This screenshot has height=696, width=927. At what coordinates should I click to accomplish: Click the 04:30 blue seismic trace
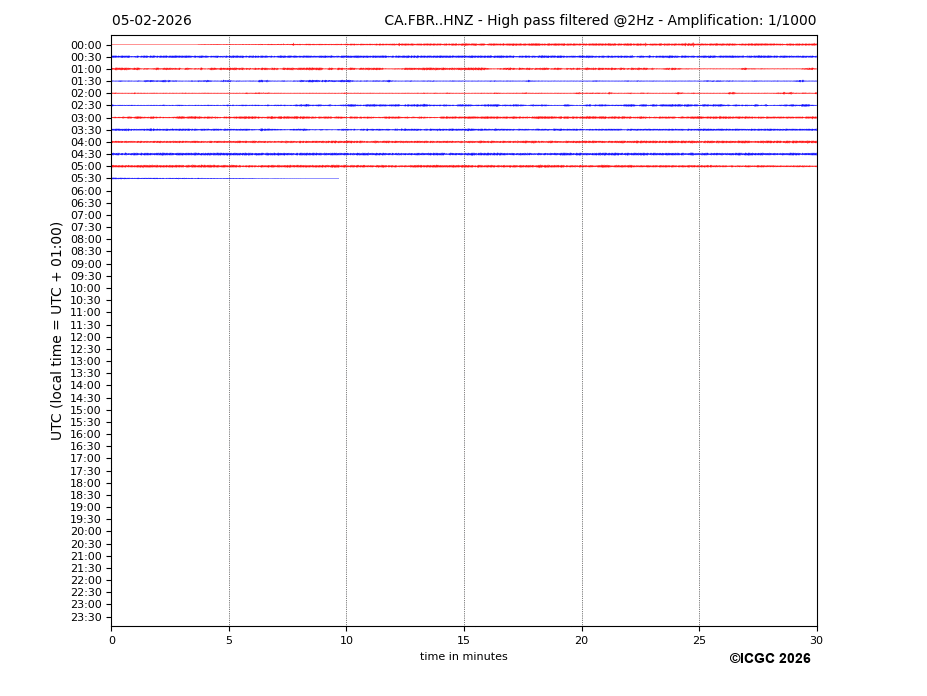(464, 154)
